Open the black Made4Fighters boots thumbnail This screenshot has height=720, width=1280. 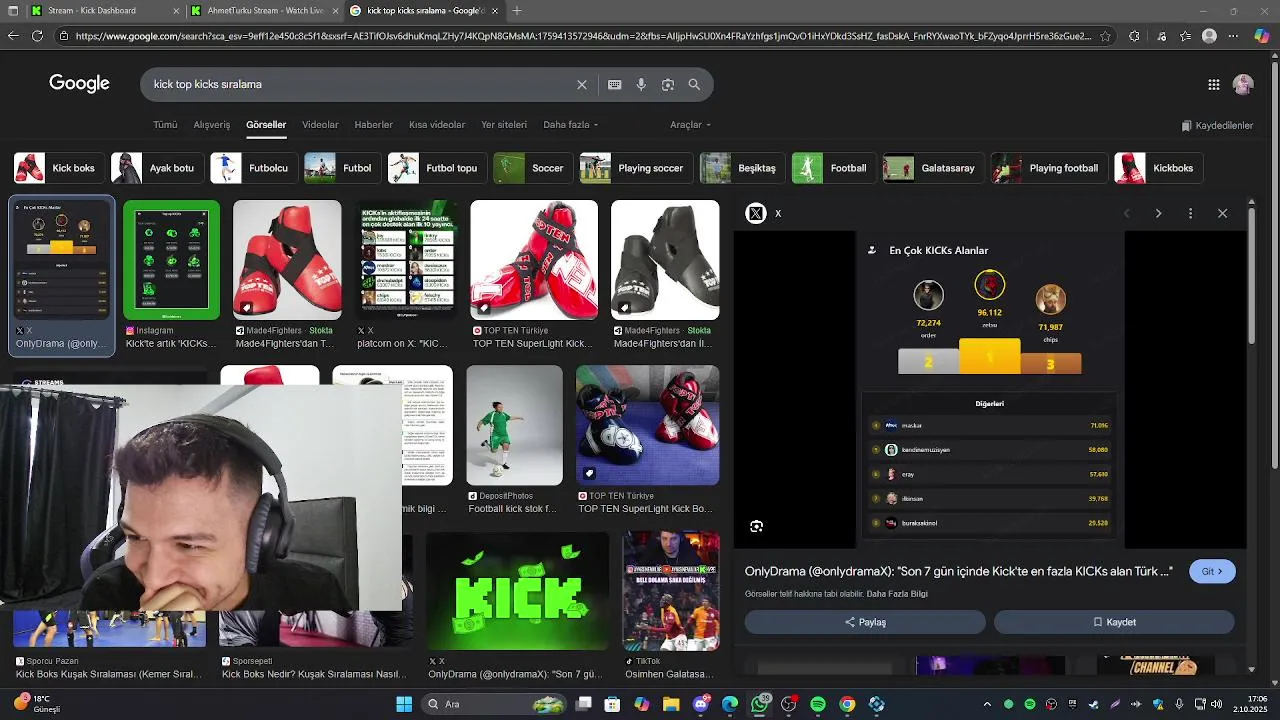click(x=665, y=260)
